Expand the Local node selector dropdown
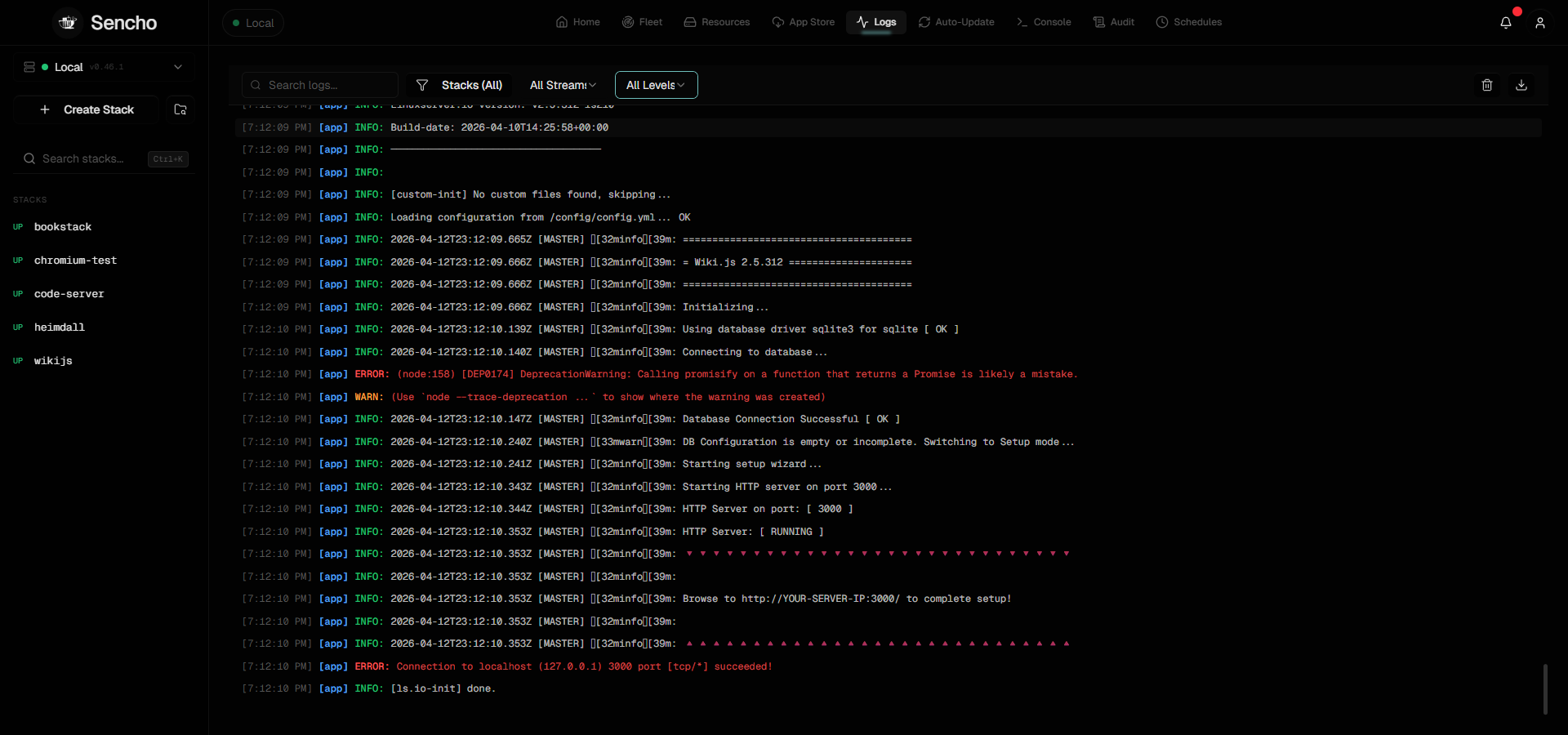The image size is (1568, 735). [104, 67]
